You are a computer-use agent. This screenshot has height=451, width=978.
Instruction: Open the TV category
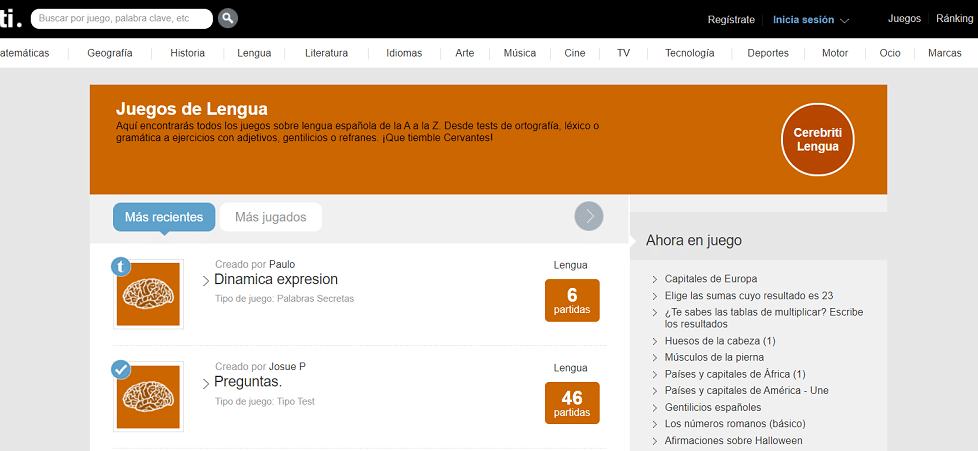(623, 53)
